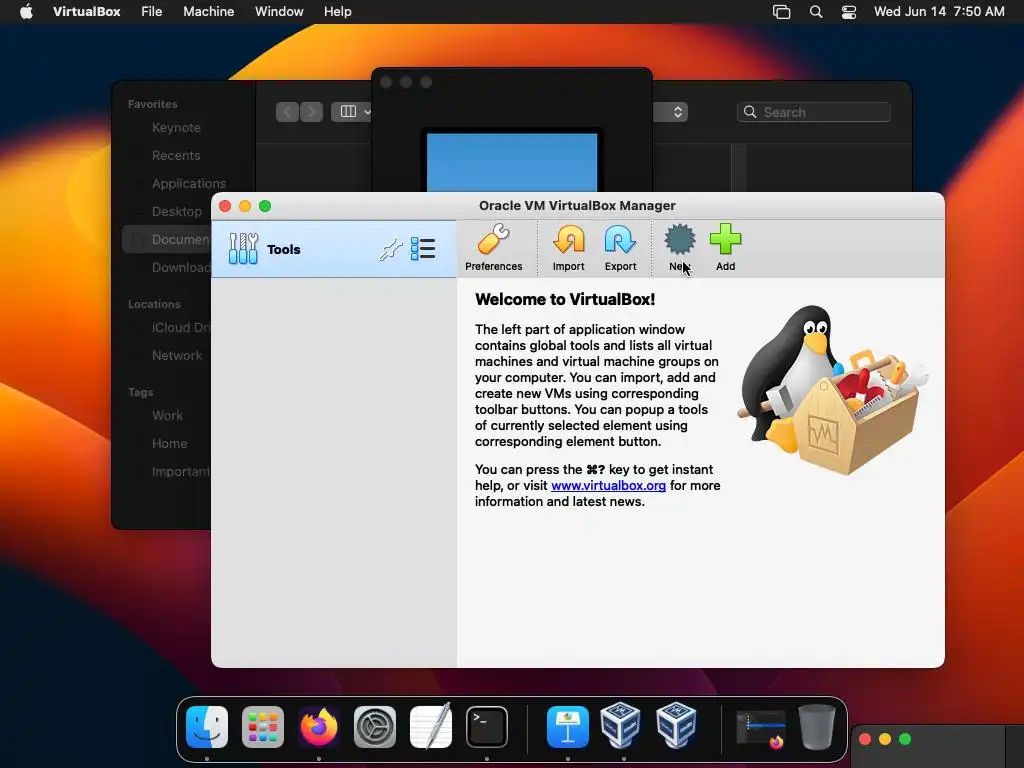Click the Search field in Finder window
1024x768 pixels.
pos(814,112)
